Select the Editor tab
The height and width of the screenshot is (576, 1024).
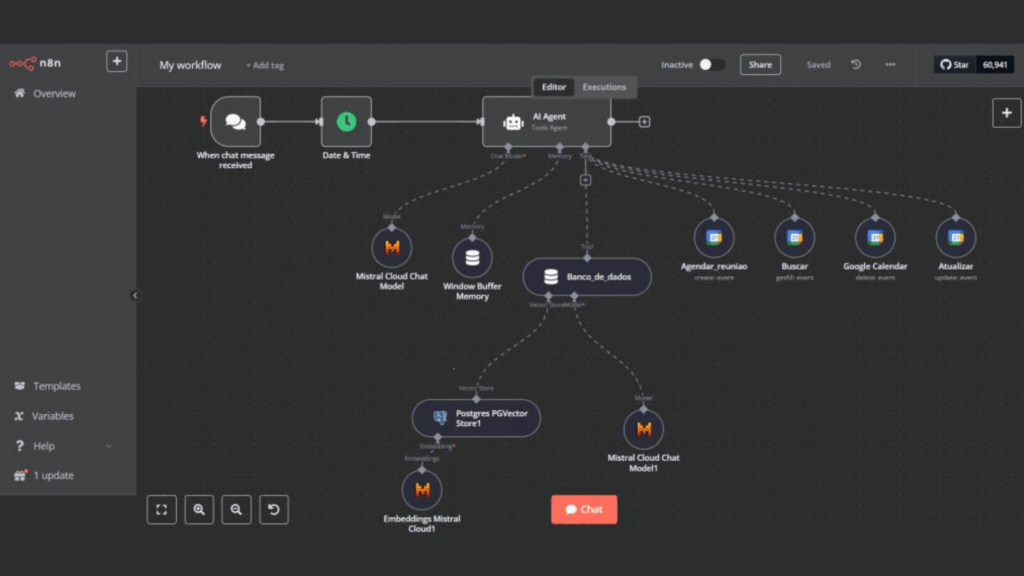click(x=554, y=87)
